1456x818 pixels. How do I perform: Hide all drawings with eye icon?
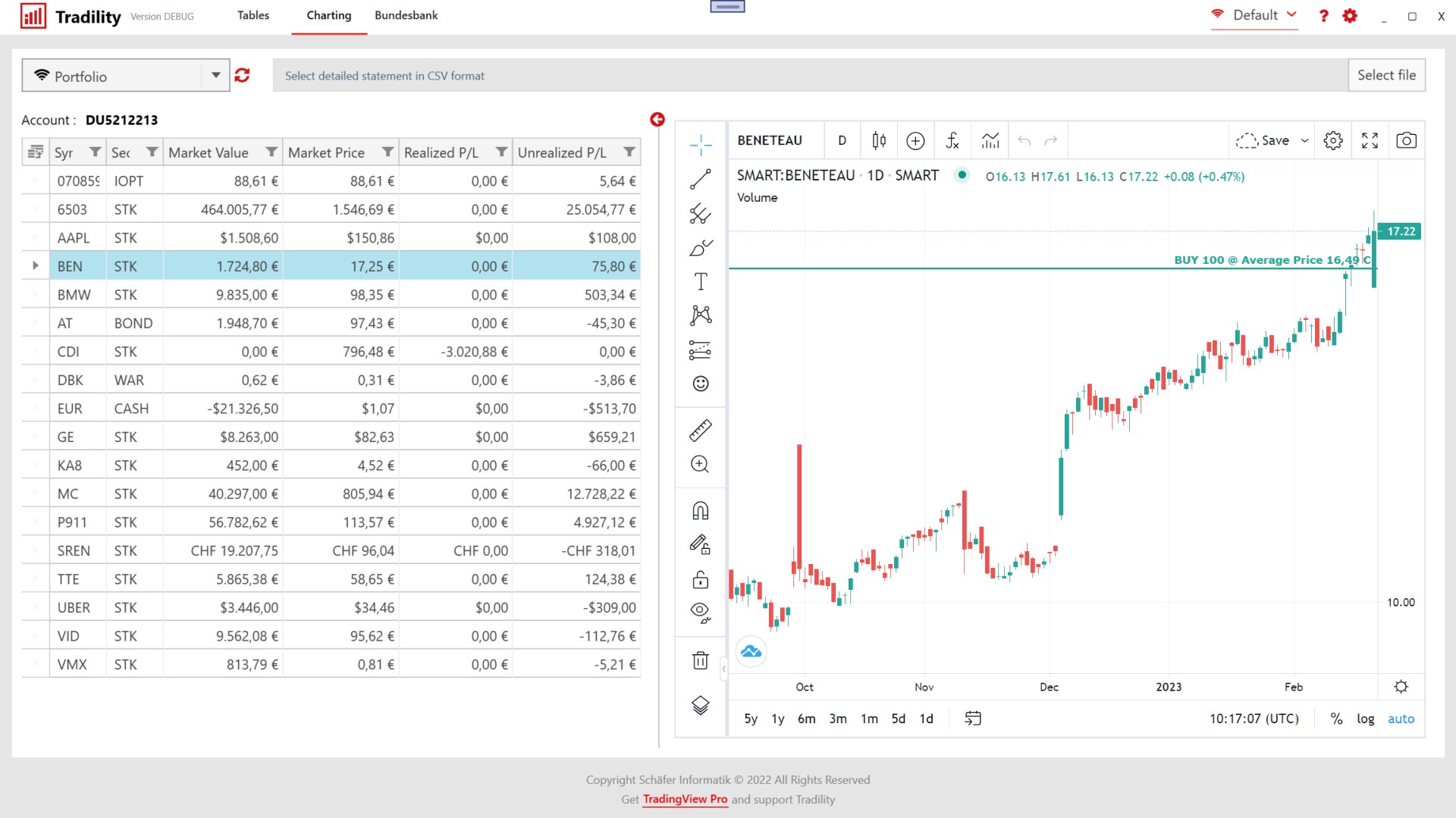[x=701, y=613]
